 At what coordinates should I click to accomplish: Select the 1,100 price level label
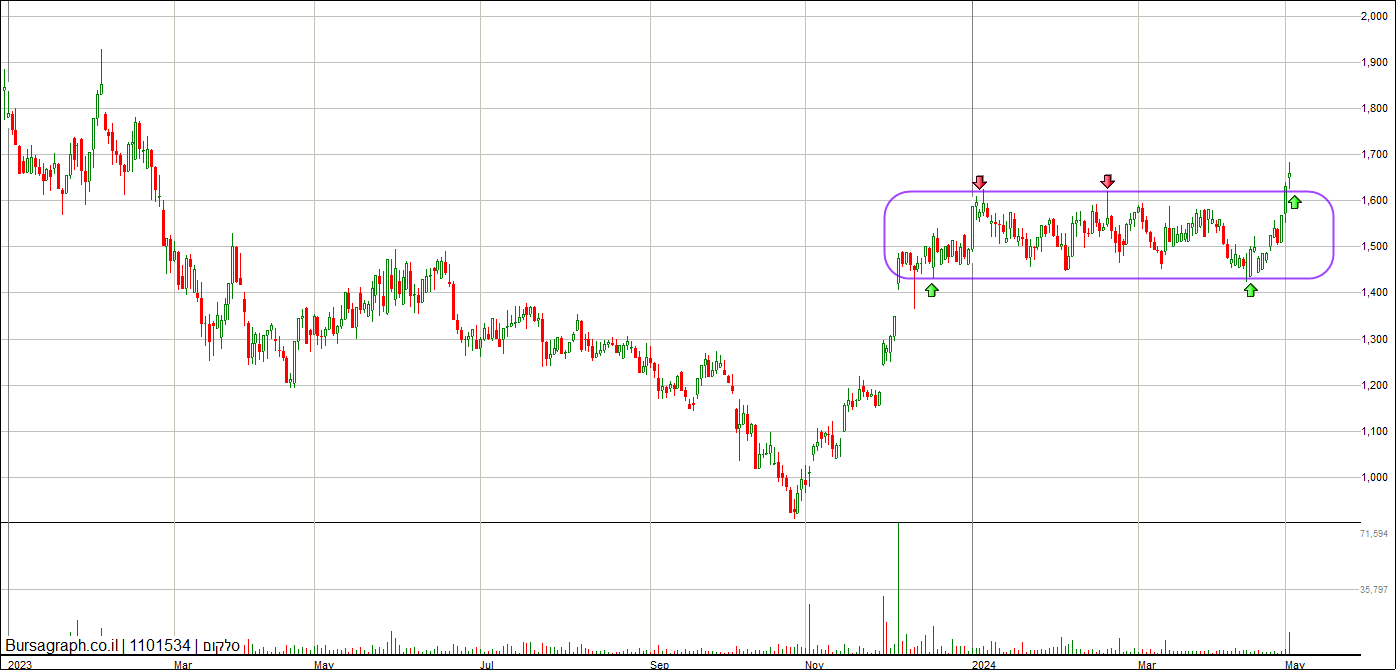[x=1373, y=432]
